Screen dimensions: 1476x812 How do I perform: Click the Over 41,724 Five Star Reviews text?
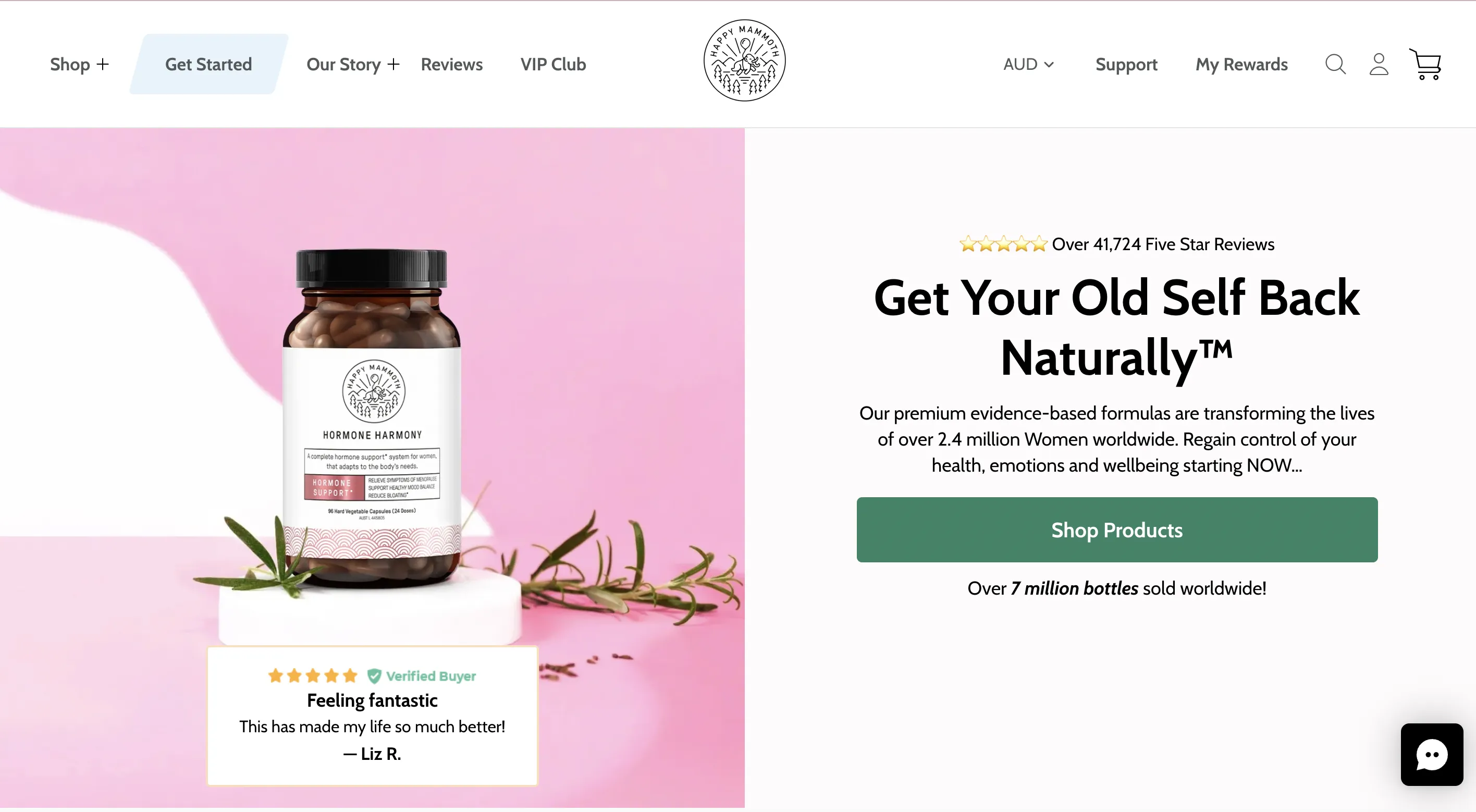coord(1163,244)
